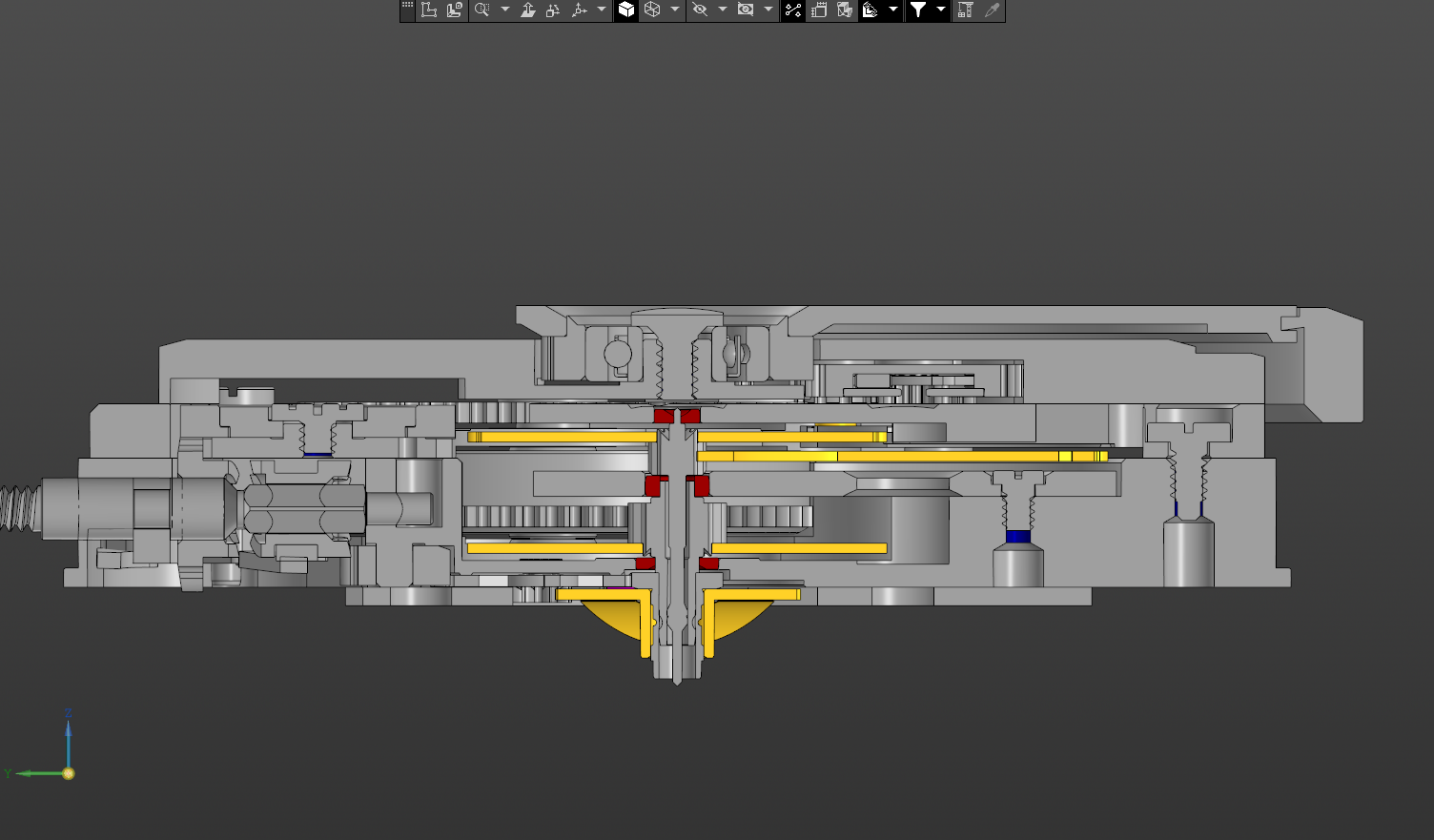This screenshot has width=1434, height=840.
Task: Click the coordinate axis origin gizmo
Action: pyautogui.click(x=68, y=773)
